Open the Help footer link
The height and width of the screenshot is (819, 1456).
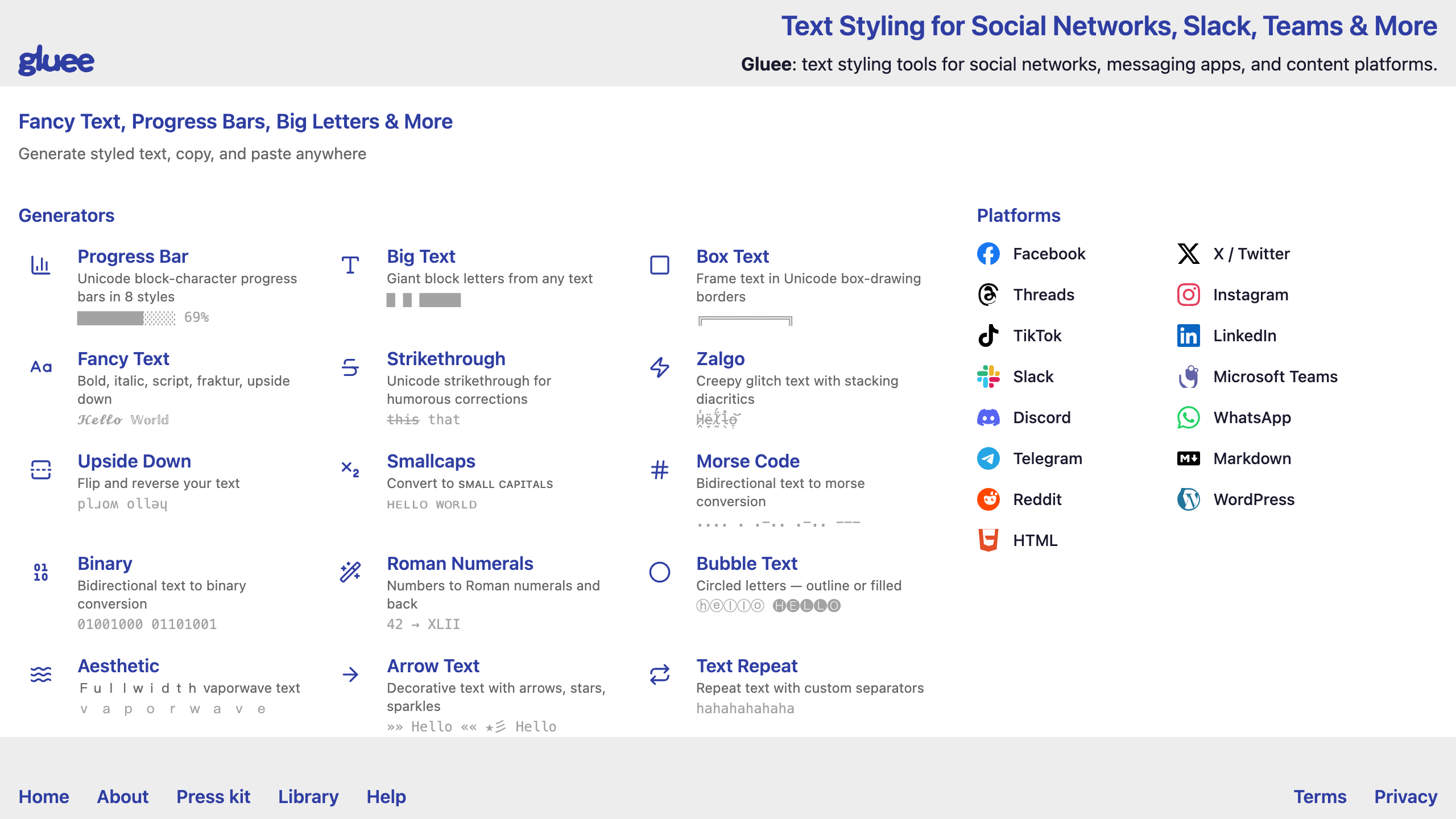[386, 797]
